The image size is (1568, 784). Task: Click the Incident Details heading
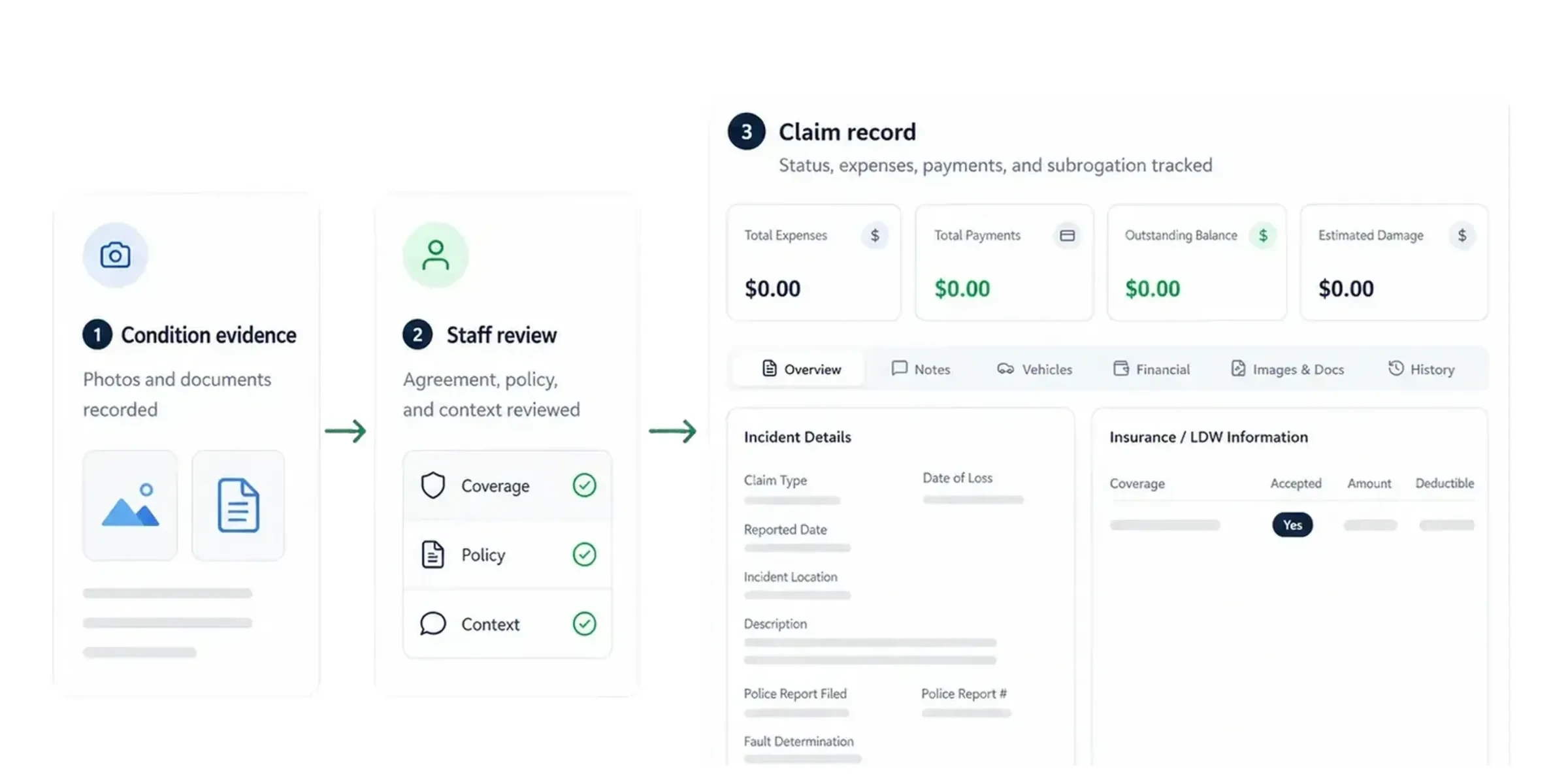pyautogui.click(x=797, y=437)
